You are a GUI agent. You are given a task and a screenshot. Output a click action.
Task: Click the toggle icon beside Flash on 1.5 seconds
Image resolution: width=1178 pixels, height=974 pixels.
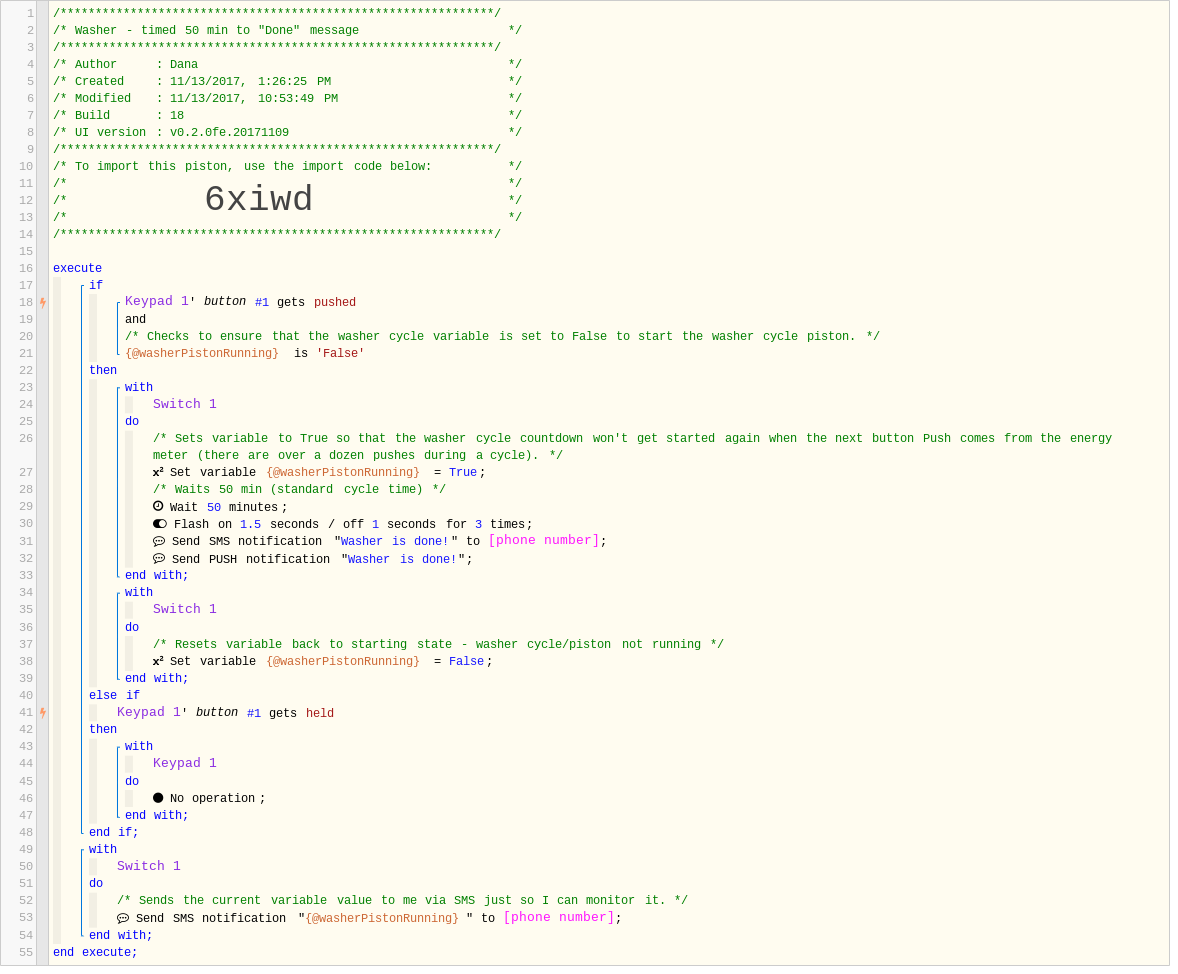pyautogui.click(x=160, y=524)
